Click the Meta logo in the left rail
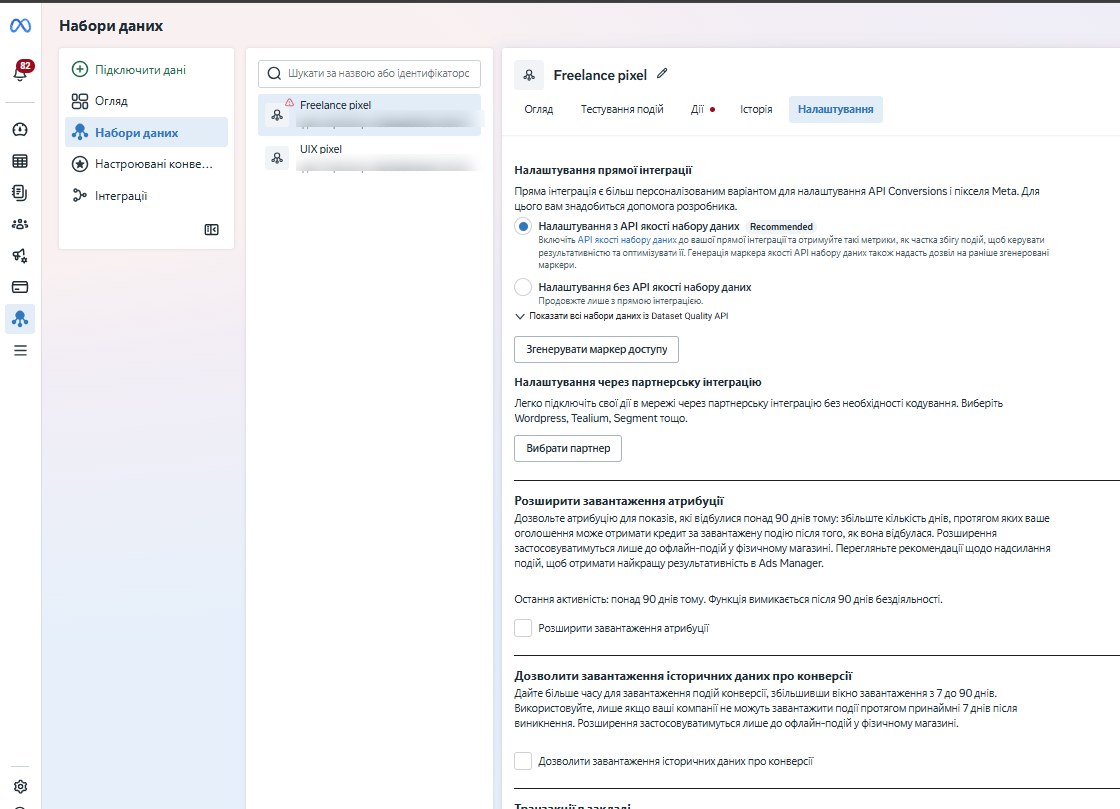 click(x=20, y=26)
